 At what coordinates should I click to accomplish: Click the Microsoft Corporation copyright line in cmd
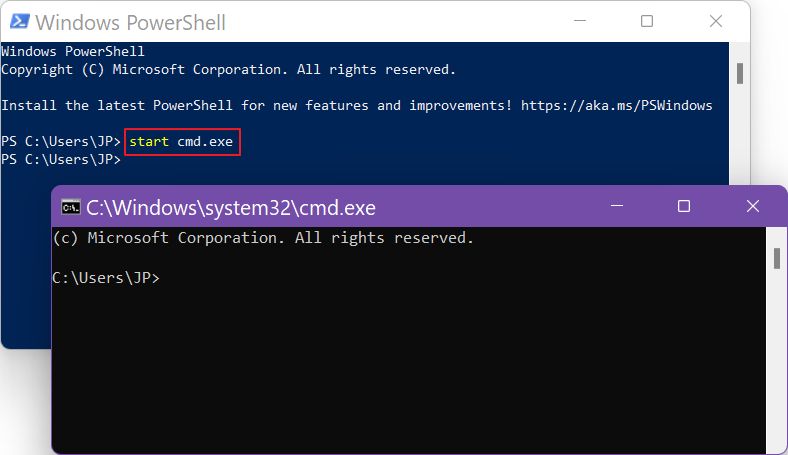pyautogui.click(x=263, y=238)
